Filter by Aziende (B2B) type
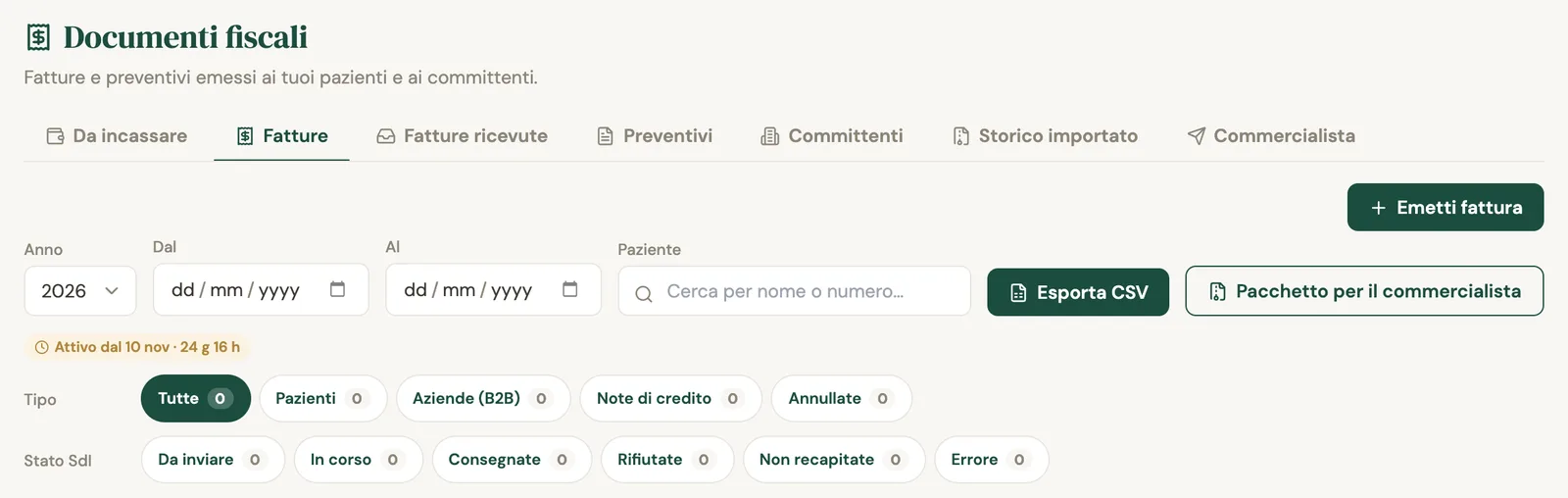Image resolution: width=1568 pixels, height=498 pixels. (x=483, y=399)
